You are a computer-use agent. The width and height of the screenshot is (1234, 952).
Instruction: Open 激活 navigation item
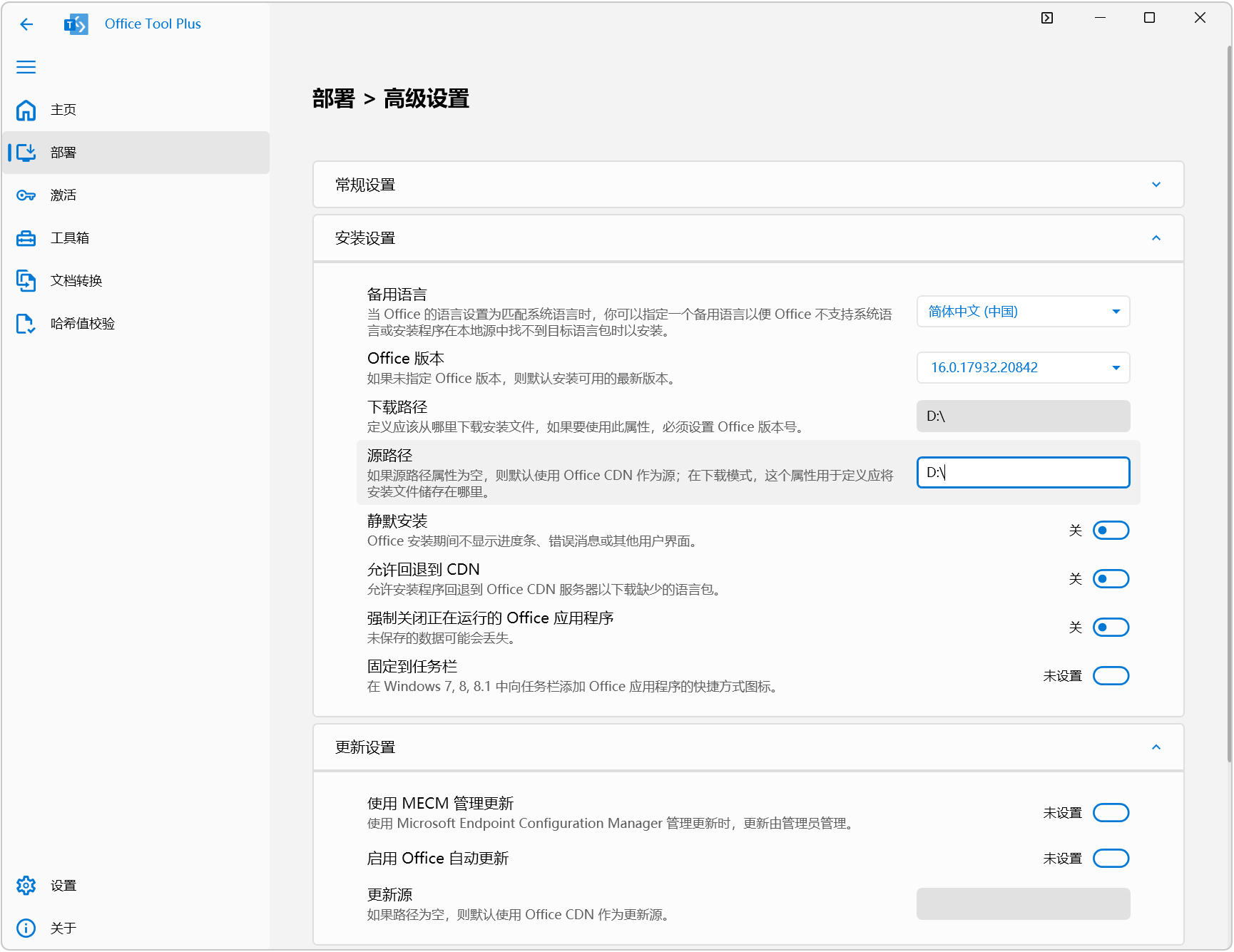(136, 195)
